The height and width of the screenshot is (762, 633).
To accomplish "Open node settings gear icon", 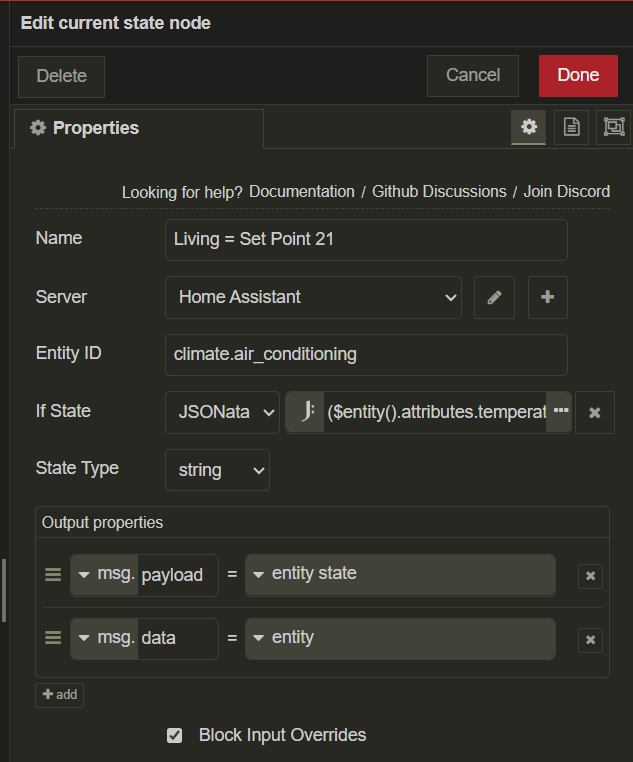I will [529, 127].
